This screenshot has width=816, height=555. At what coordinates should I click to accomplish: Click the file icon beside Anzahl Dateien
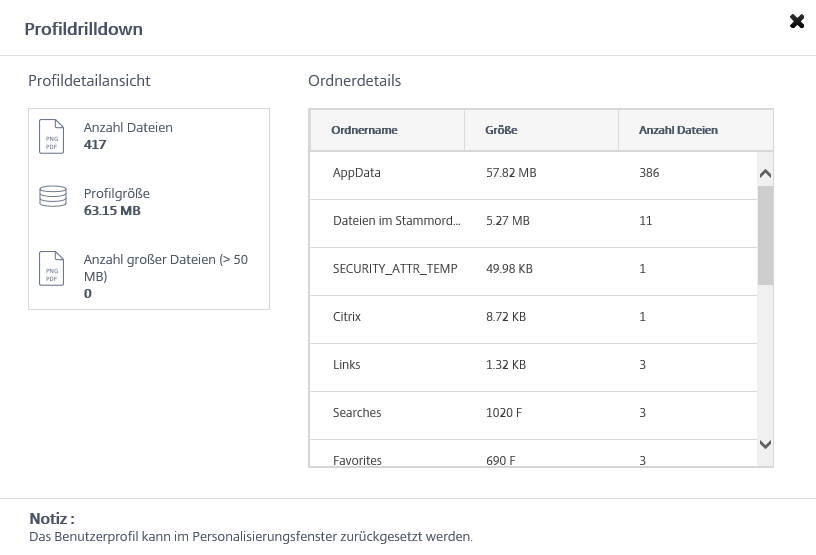pos(51,136)
